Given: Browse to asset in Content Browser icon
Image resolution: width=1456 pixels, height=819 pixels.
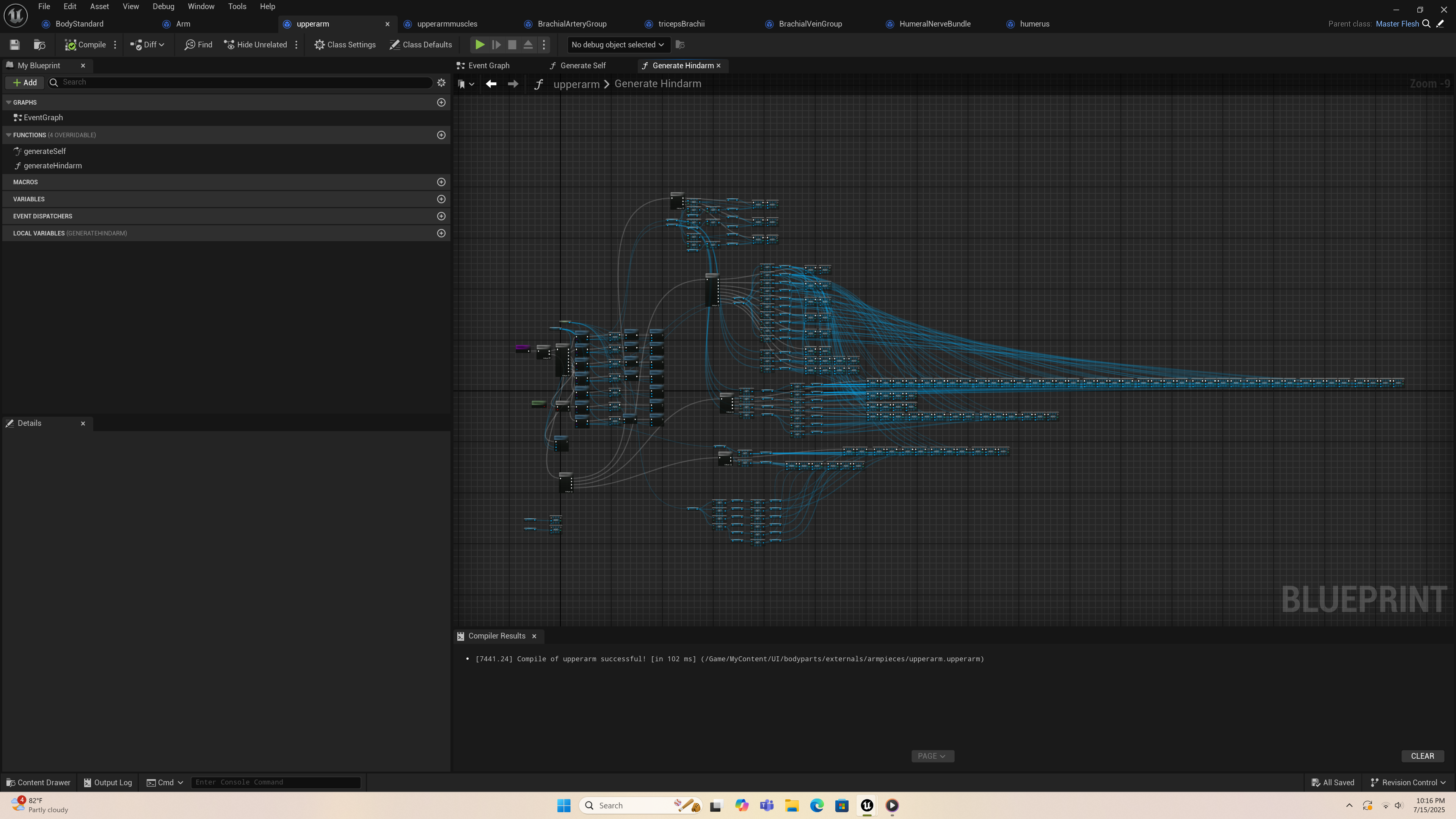Looking at the screenshot, I should point(39,45).
